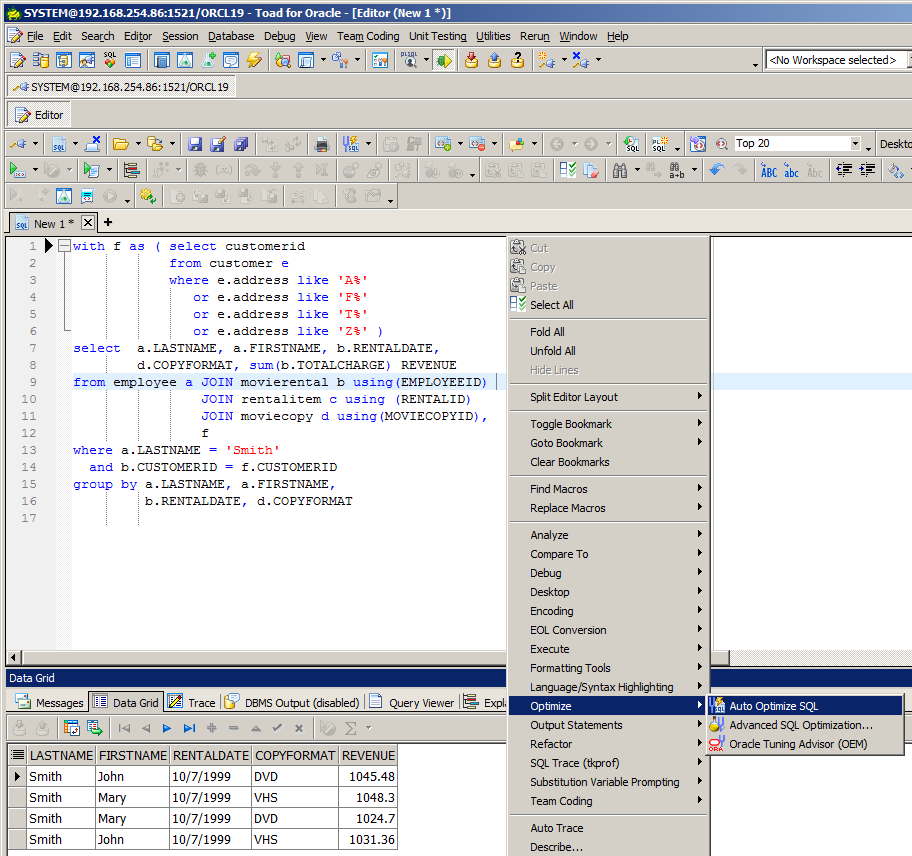Click Fold All in context menu
The image size is (912, 856).
[608, 332]
